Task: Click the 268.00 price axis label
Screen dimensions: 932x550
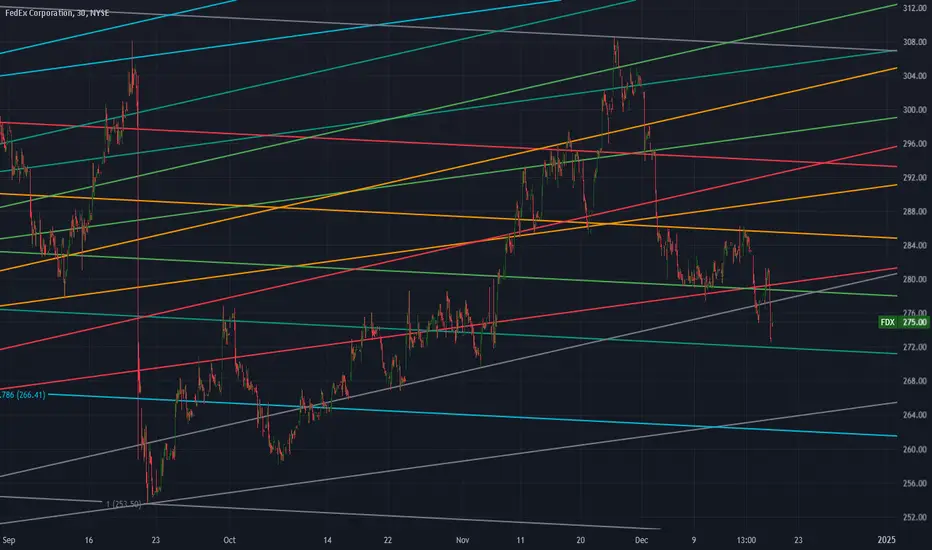Action: [x=915, y=381]
